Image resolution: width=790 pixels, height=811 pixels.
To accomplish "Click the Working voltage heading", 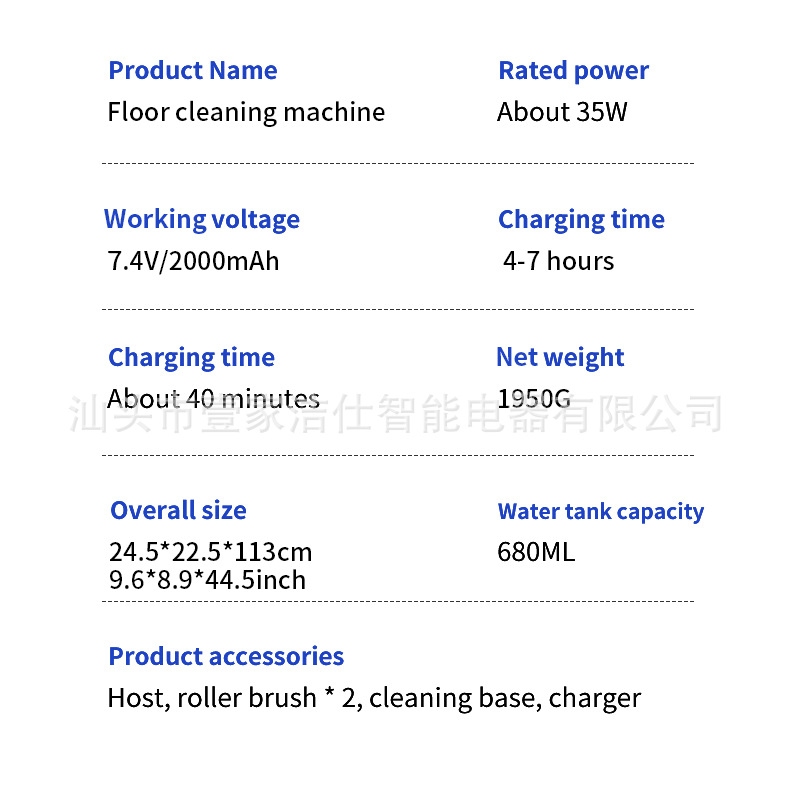I will [x=202, y=220].
